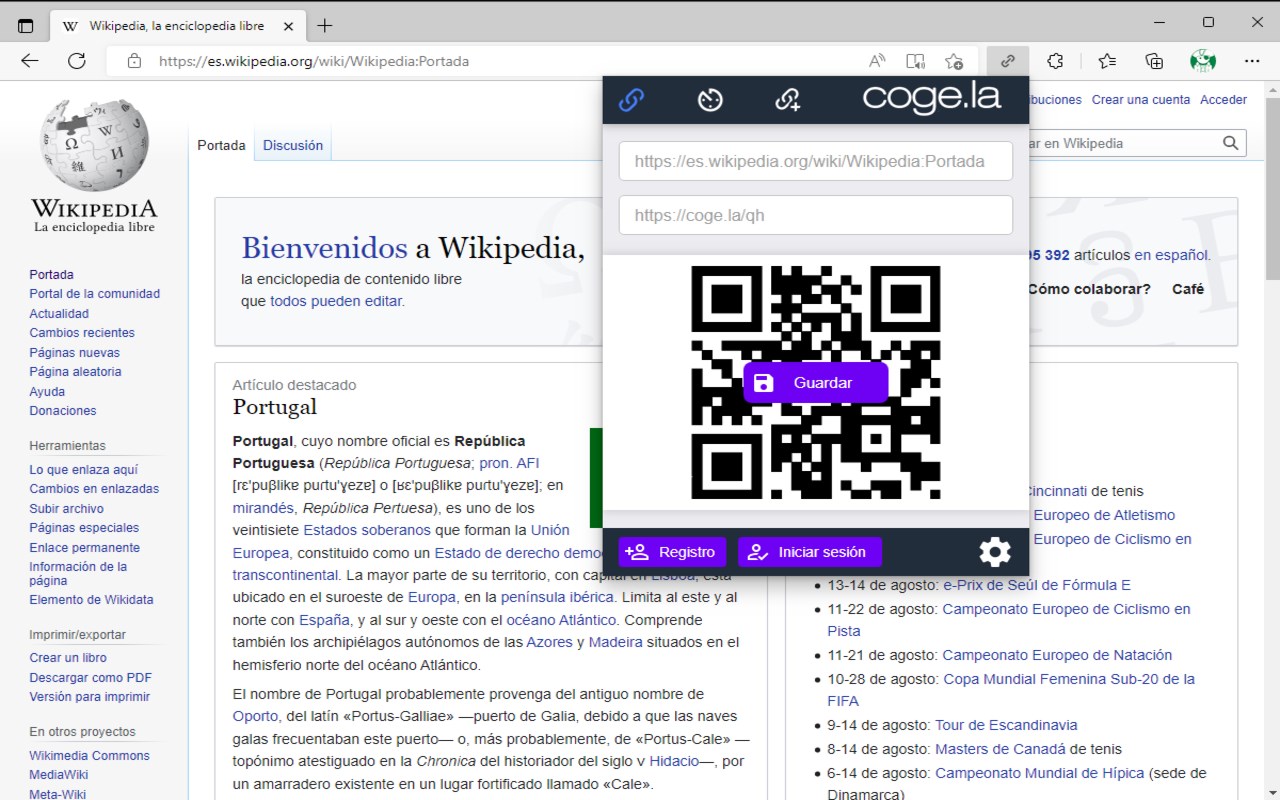Click the Registro button
The image size is (1280, 800).
(x=672, y=552)
